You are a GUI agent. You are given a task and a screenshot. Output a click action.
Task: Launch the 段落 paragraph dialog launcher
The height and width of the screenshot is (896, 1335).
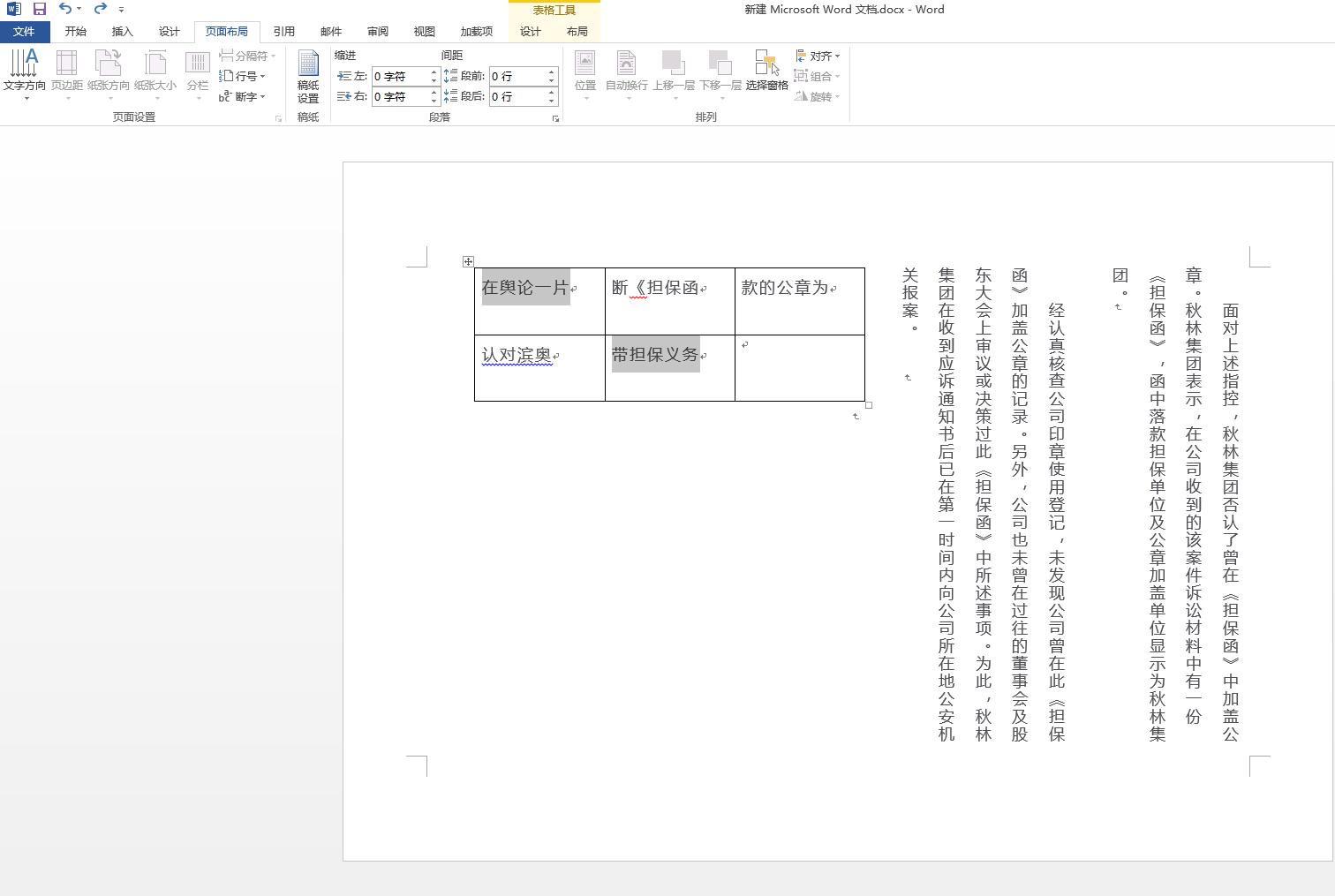[555, 118]
